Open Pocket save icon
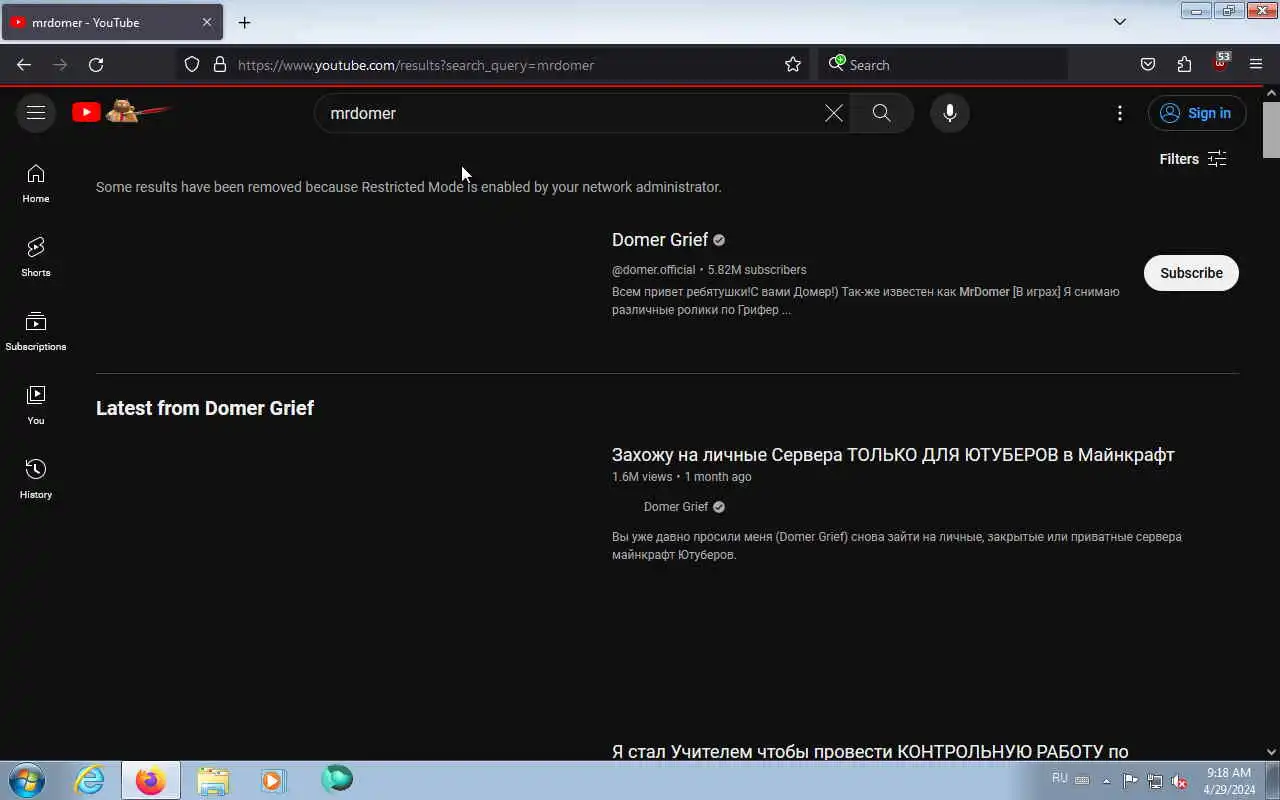 pos(1148,65)
